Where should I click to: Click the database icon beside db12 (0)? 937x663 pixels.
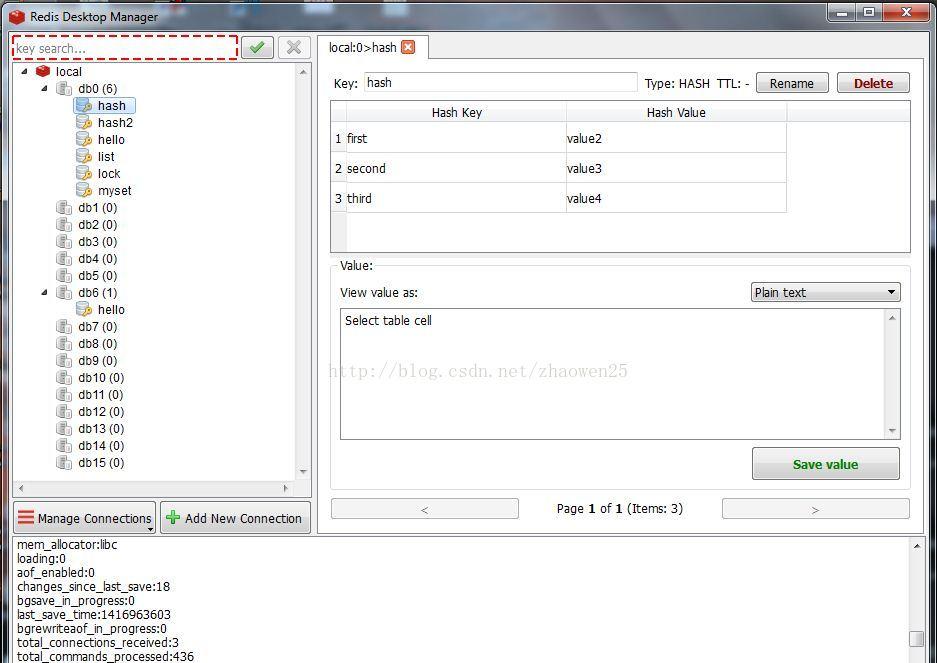tap(64, 412)
